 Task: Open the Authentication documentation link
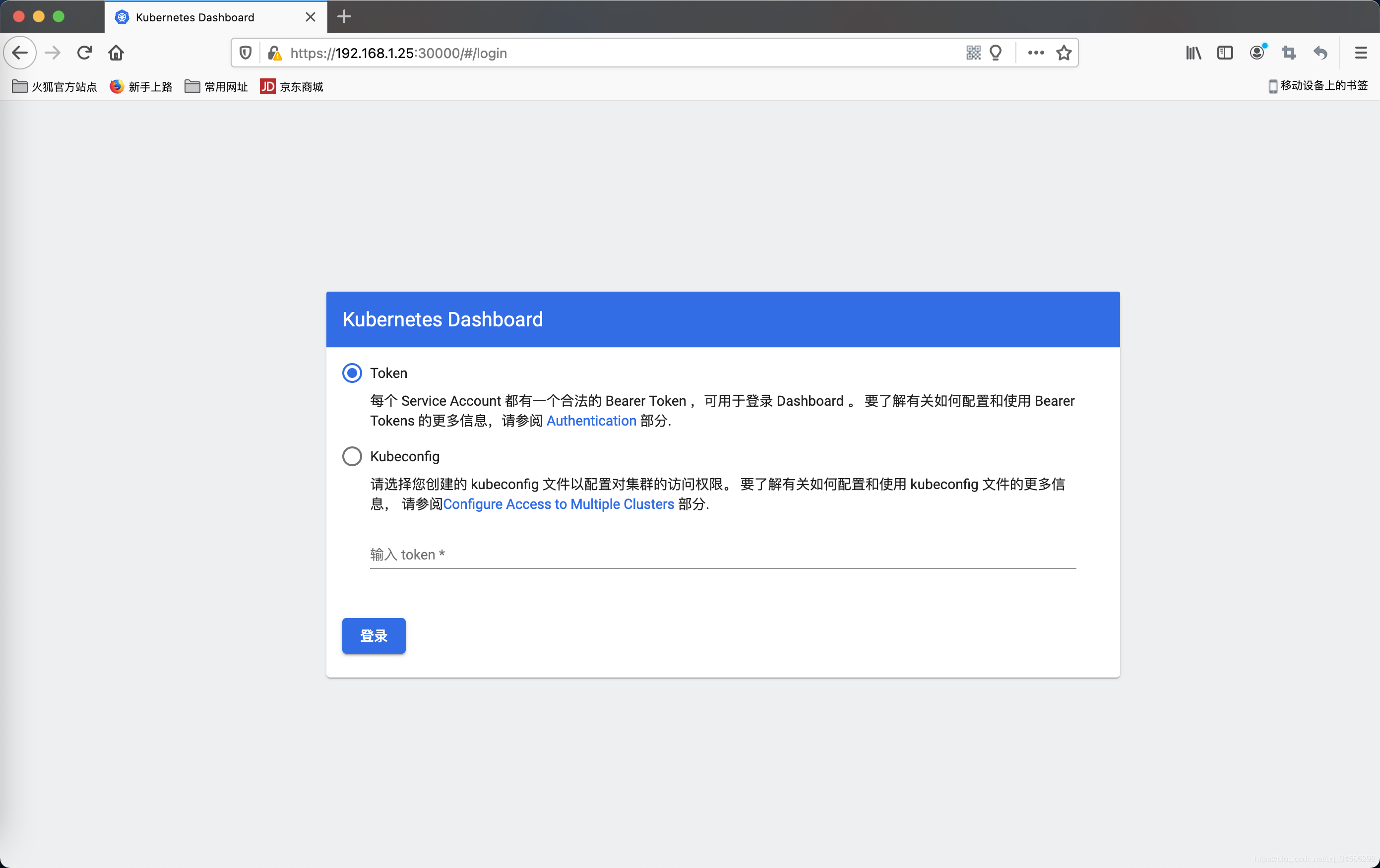pos(591,421)
